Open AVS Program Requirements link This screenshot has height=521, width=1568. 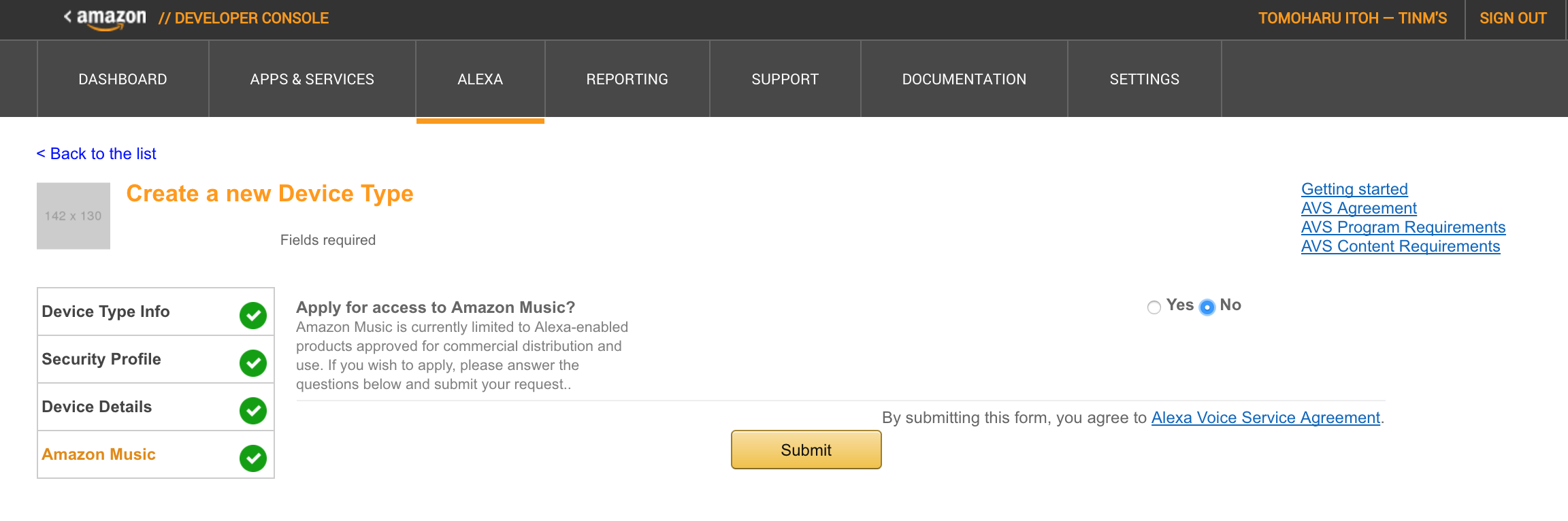1403,227
